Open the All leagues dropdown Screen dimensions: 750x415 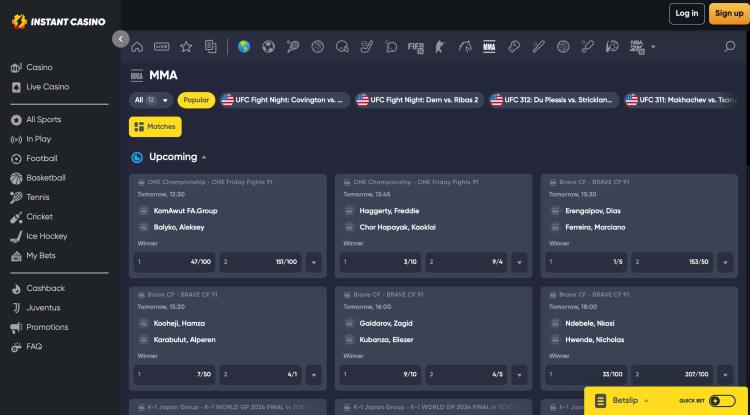(151, 100)
